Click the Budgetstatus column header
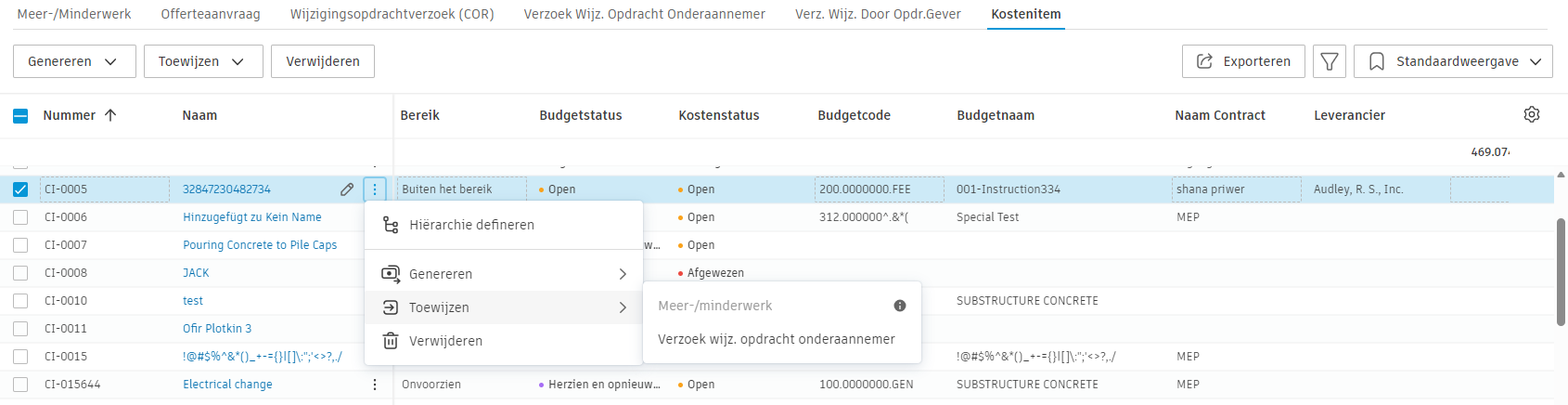Screen dimensions: 1568x405 581,115
